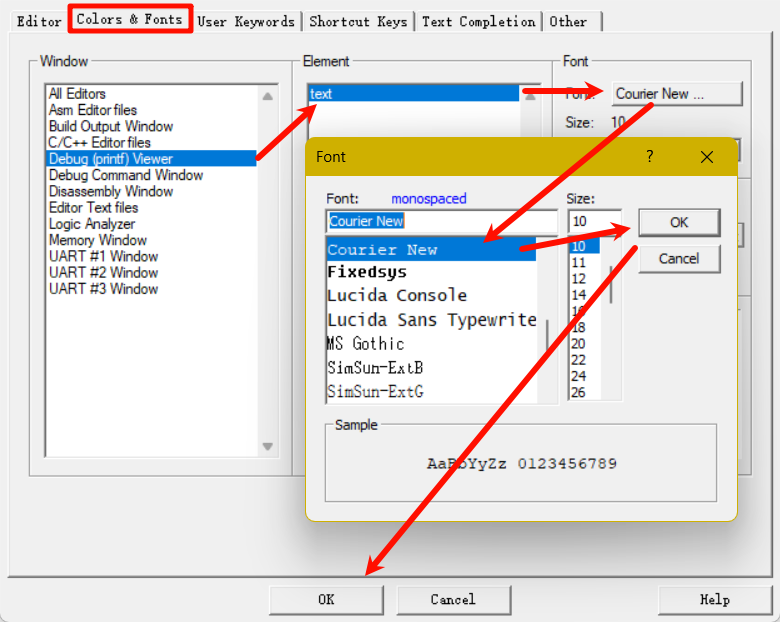The image size is (780, 622).
Task: Click OK at bottom of configuration dialog
Action: [x=326, y=600]
